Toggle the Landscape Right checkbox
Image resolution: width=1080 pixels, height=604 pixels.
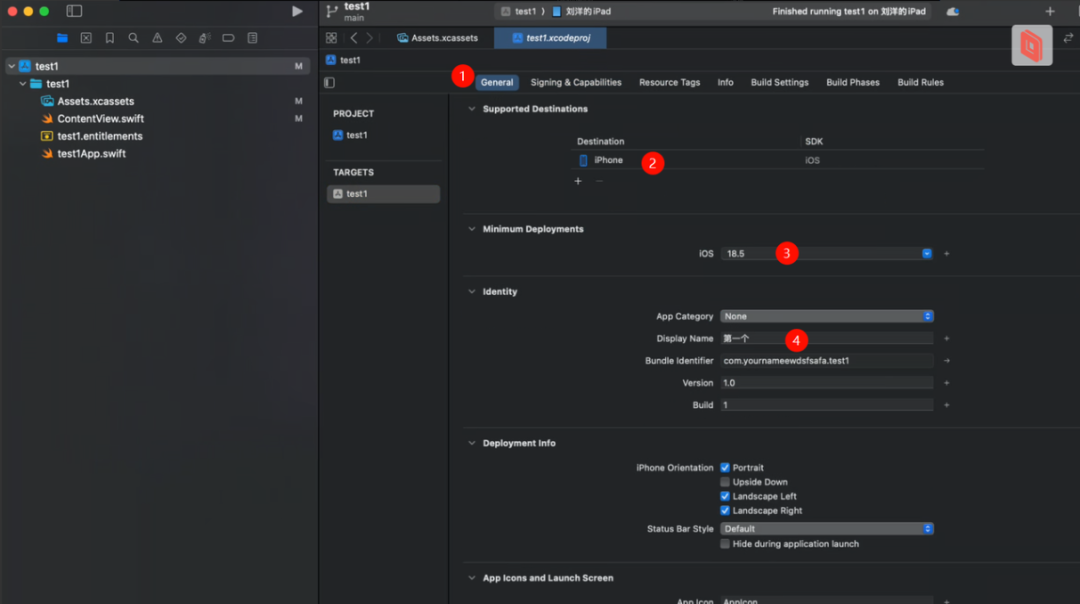click(x=725, y=510)
